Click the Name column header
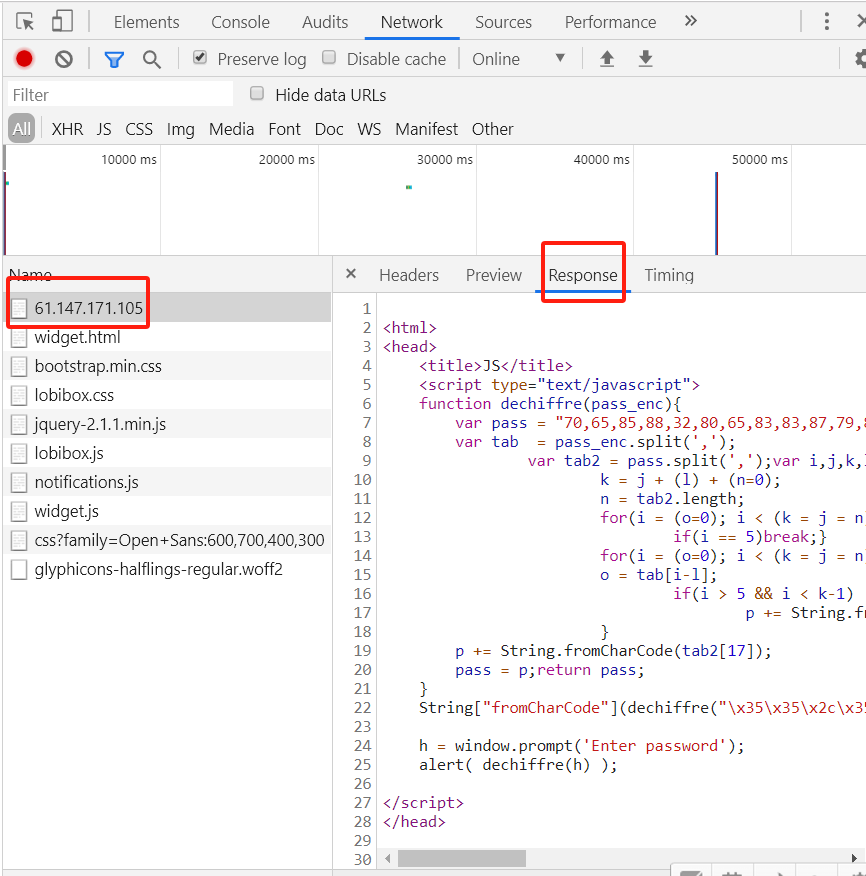The image size is (866, 876). click(x=30, y=274)
